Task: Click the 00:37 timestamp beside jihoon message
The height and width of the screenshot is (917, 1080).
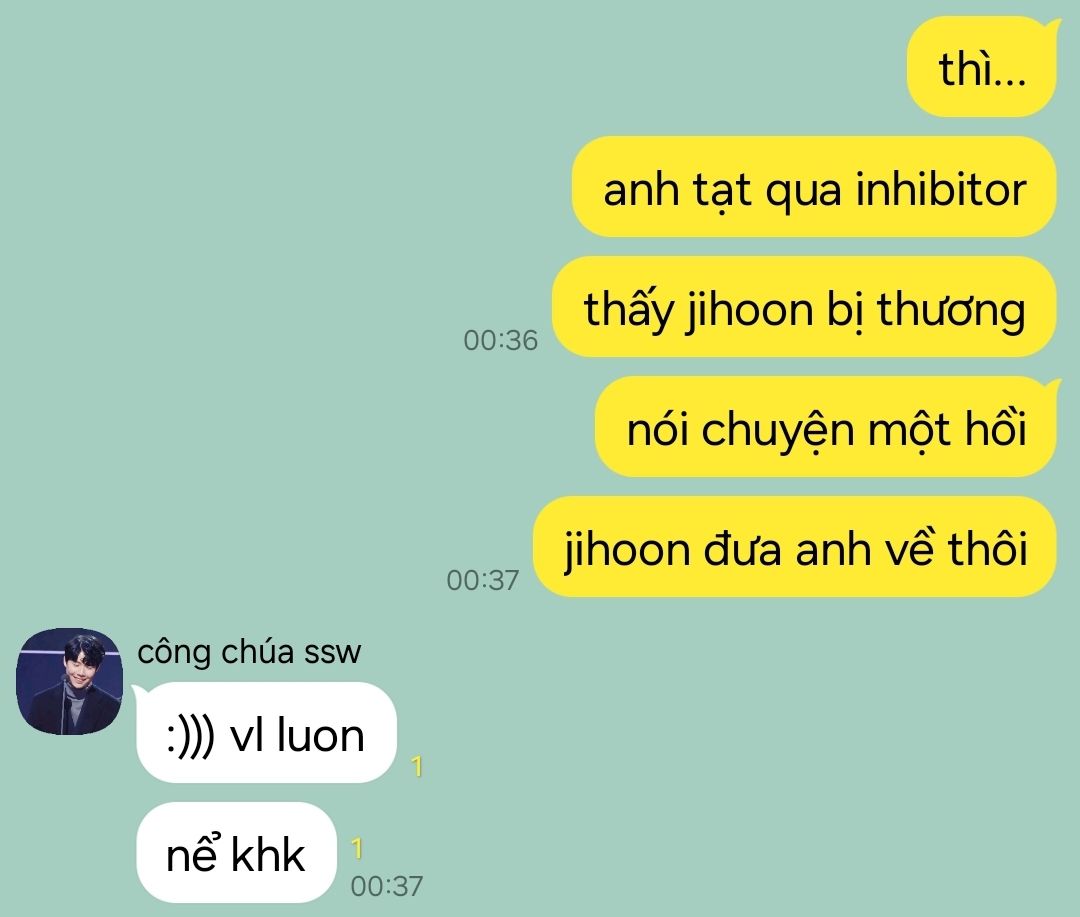Action: (x=483, y=580)
